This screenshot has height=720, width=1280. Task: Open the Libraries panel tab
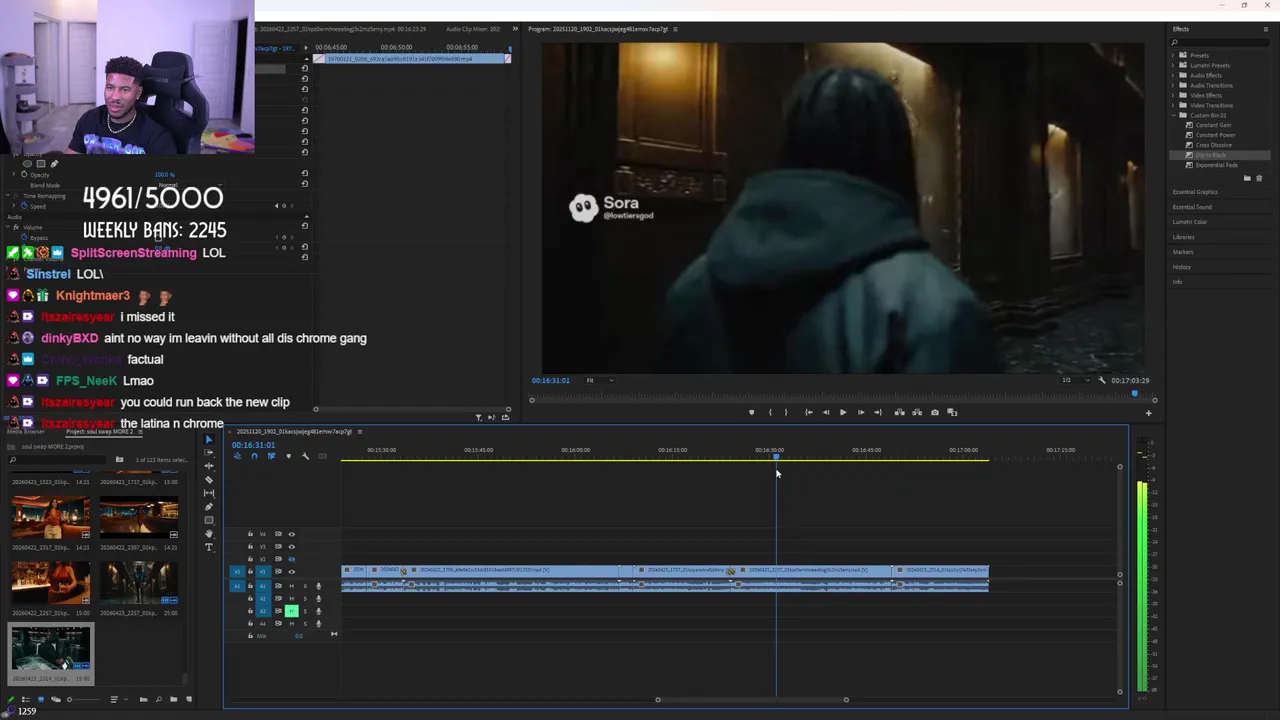pos(1184,237)
